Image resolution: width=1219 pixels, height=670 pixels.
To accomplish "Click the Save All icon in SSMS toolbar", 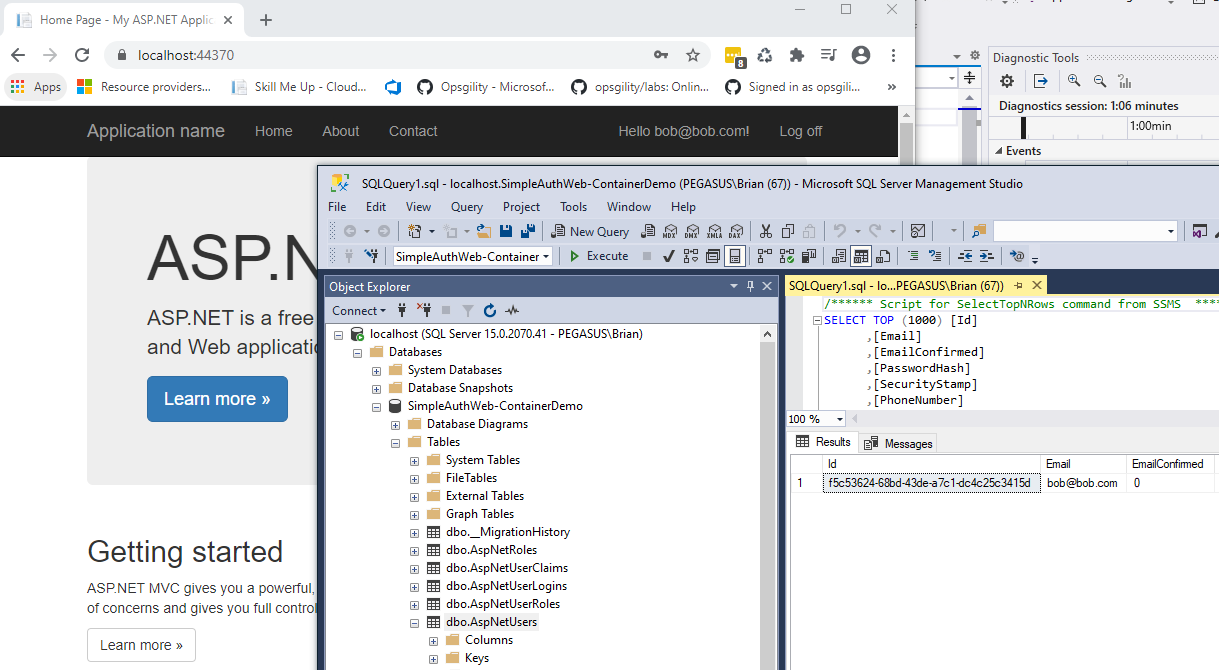I will [x=527, y=231].
